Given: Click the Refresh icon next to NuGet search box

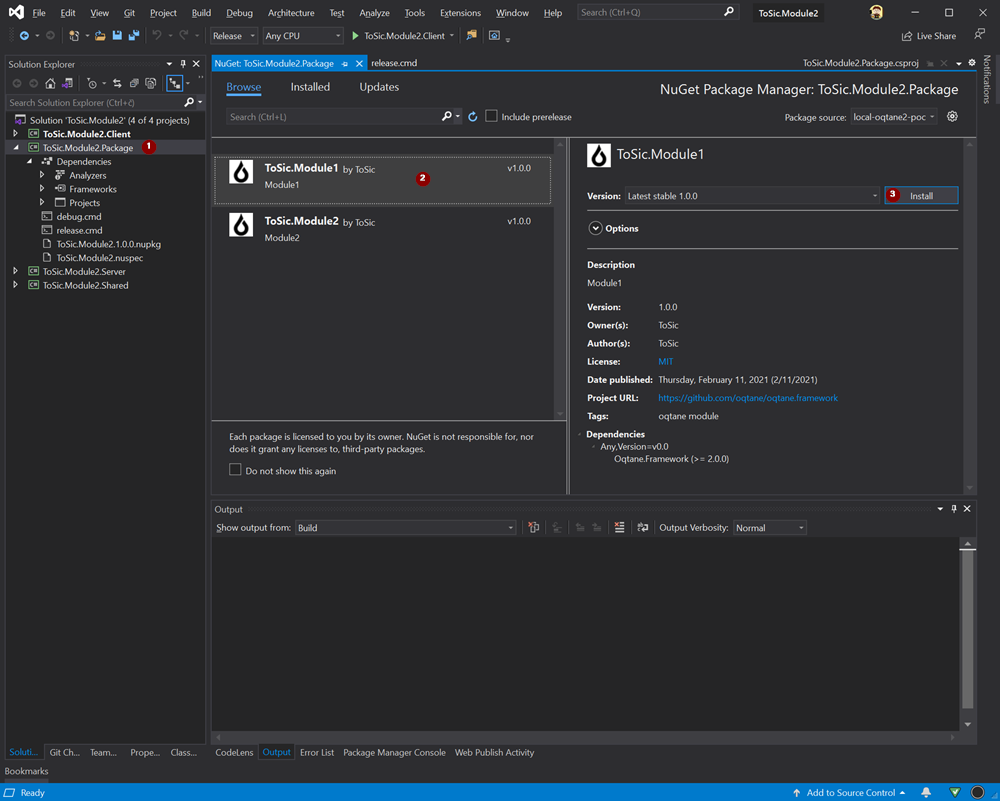Looking at the screenshot, I should click(473, 116).
